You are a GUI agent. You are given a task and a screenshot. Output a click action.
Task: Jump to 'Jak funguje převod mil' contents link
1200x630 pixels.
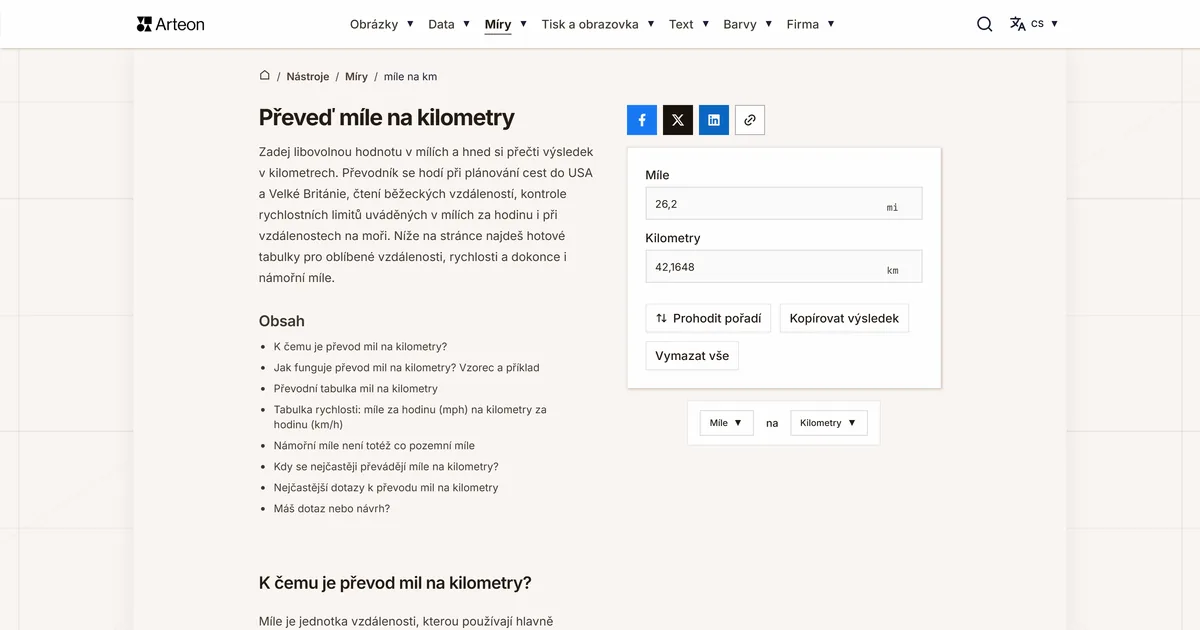coord(406,368)
